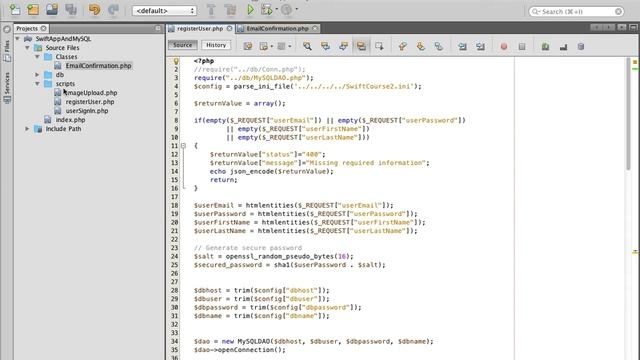Show opened documents list button
Screen dimensions: 640x360
[621, 27]
